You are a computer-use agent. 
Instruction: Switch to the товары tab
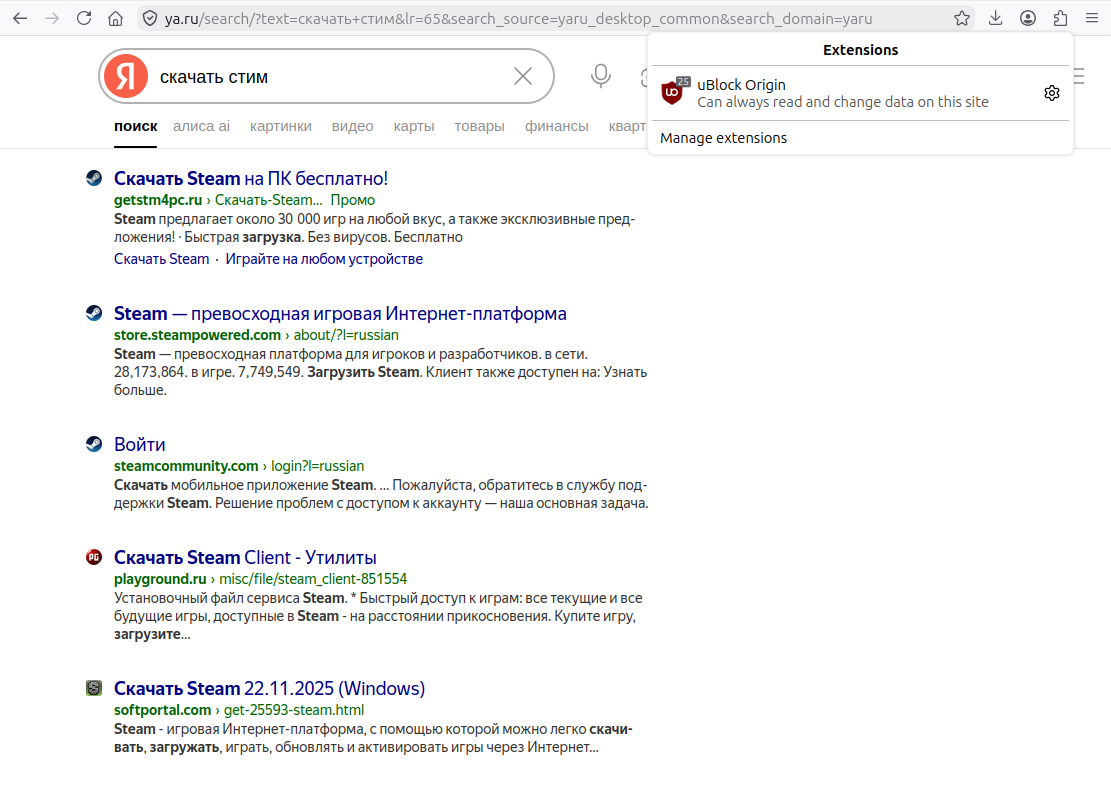pos(480,126)
